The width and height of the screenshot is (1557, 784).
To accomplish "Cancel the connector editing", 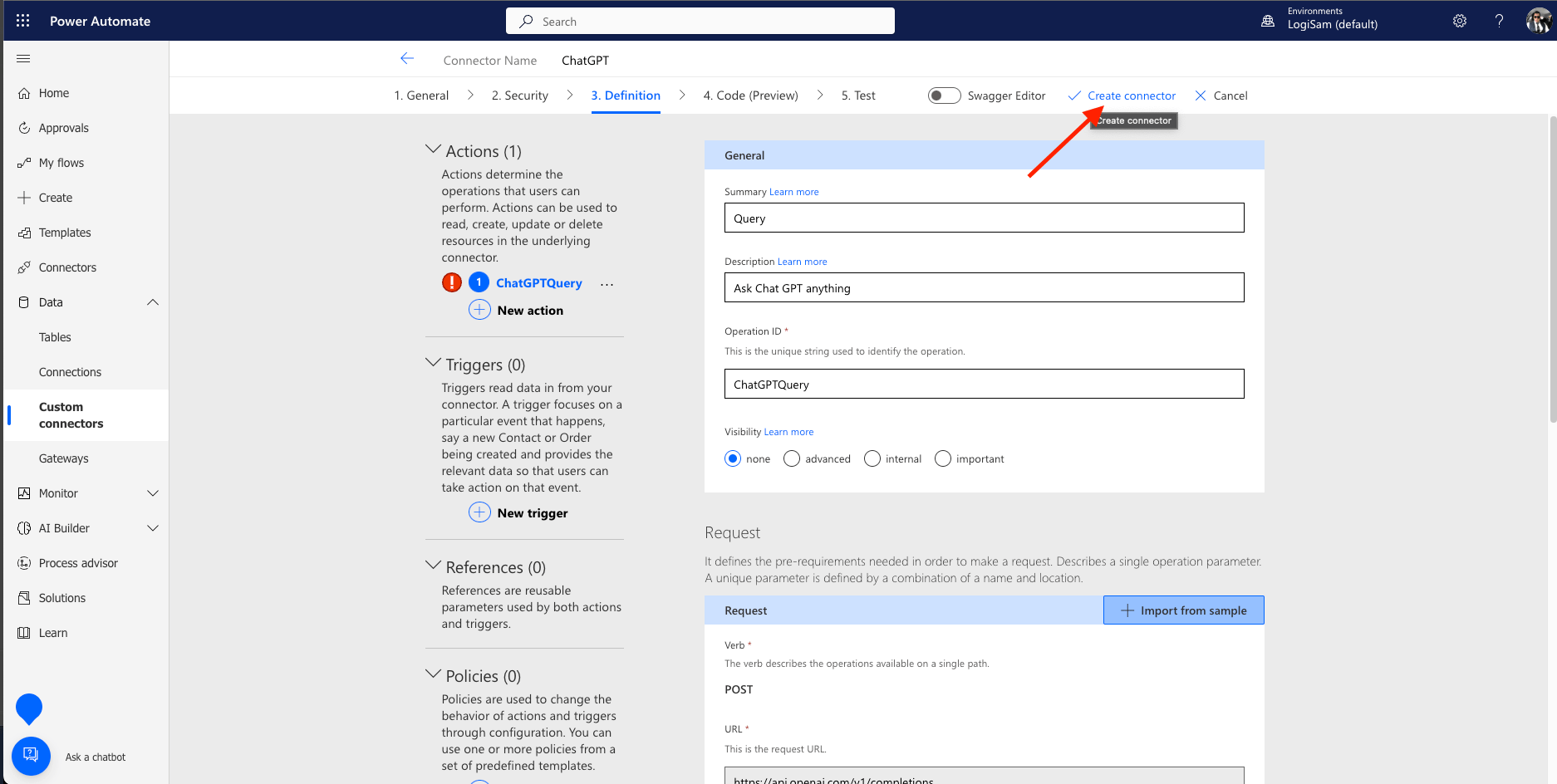I will [x=1221, y=96].
